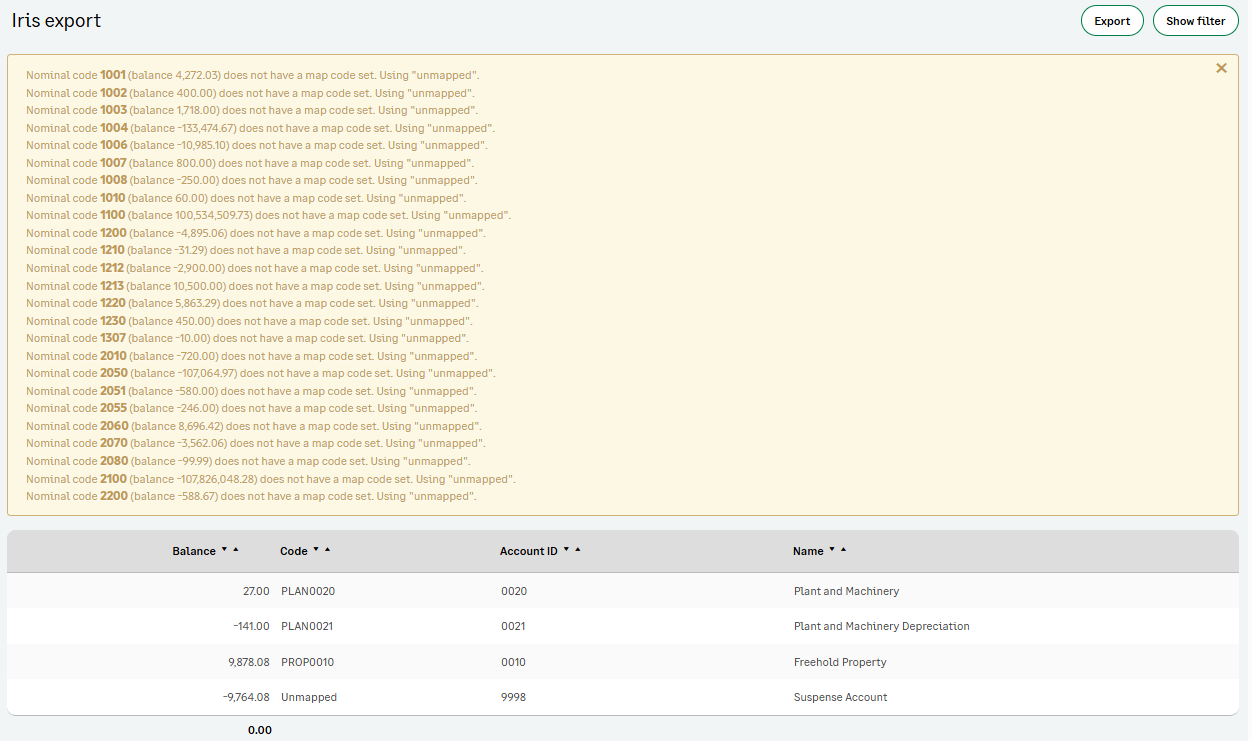Screen dimensions: 1252x741
Task: Click the warning line for nominal code 1007
Action: (250, 163)
